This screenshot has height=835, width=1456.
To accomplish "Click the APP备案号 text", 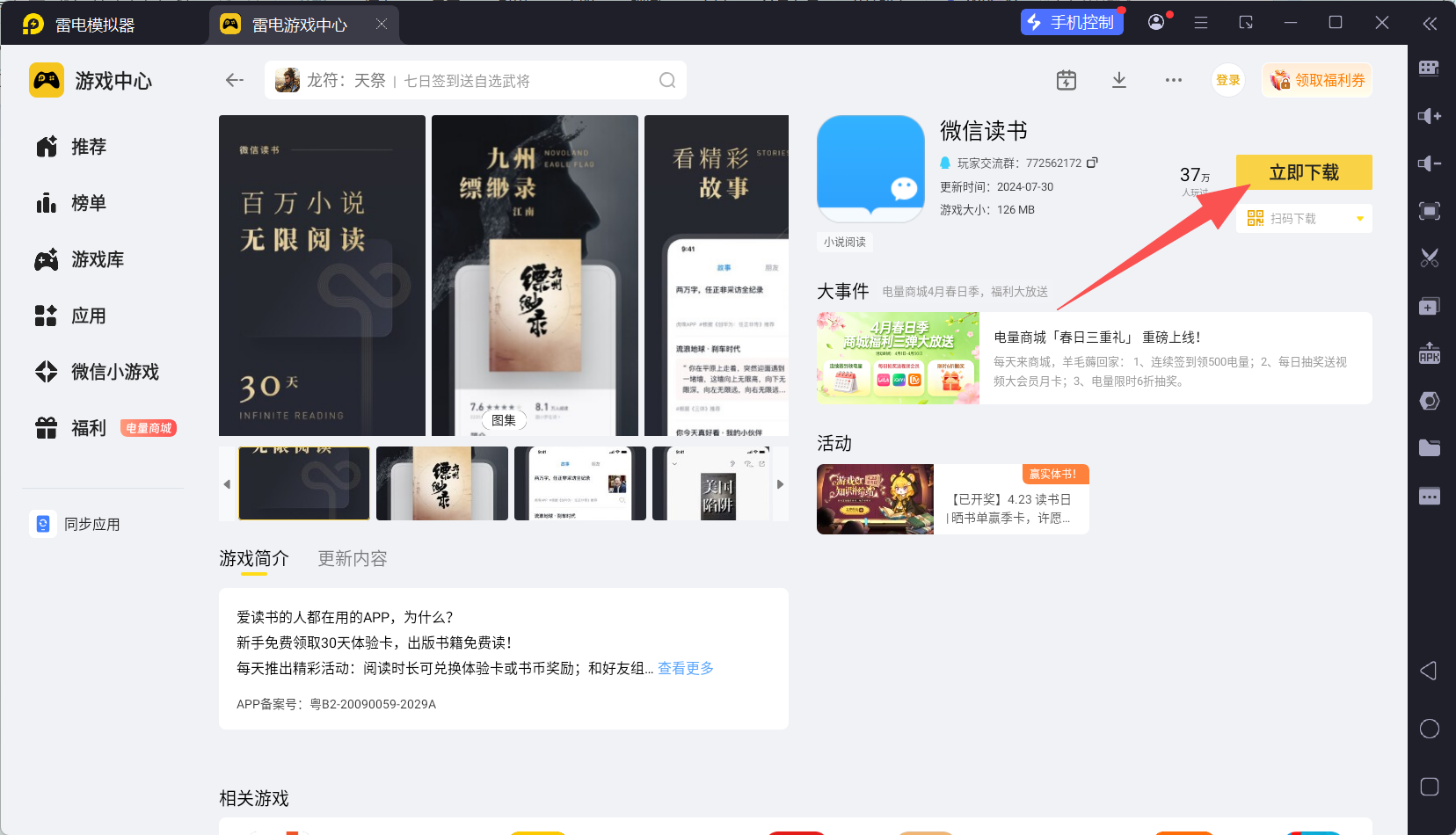I will [x=336, y=704].
